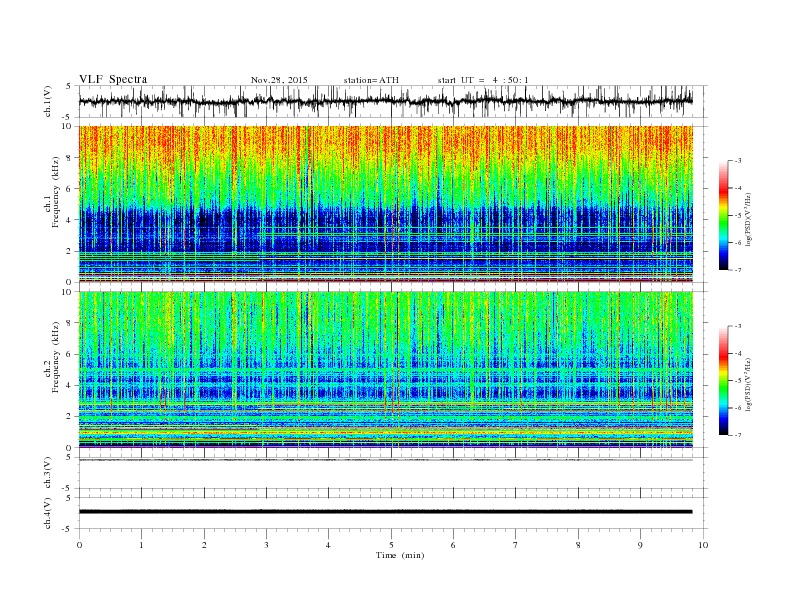Click the ch.1 spectrogram panel
The width and height of the screenshot is (792, 612).
tap(386, 204)
